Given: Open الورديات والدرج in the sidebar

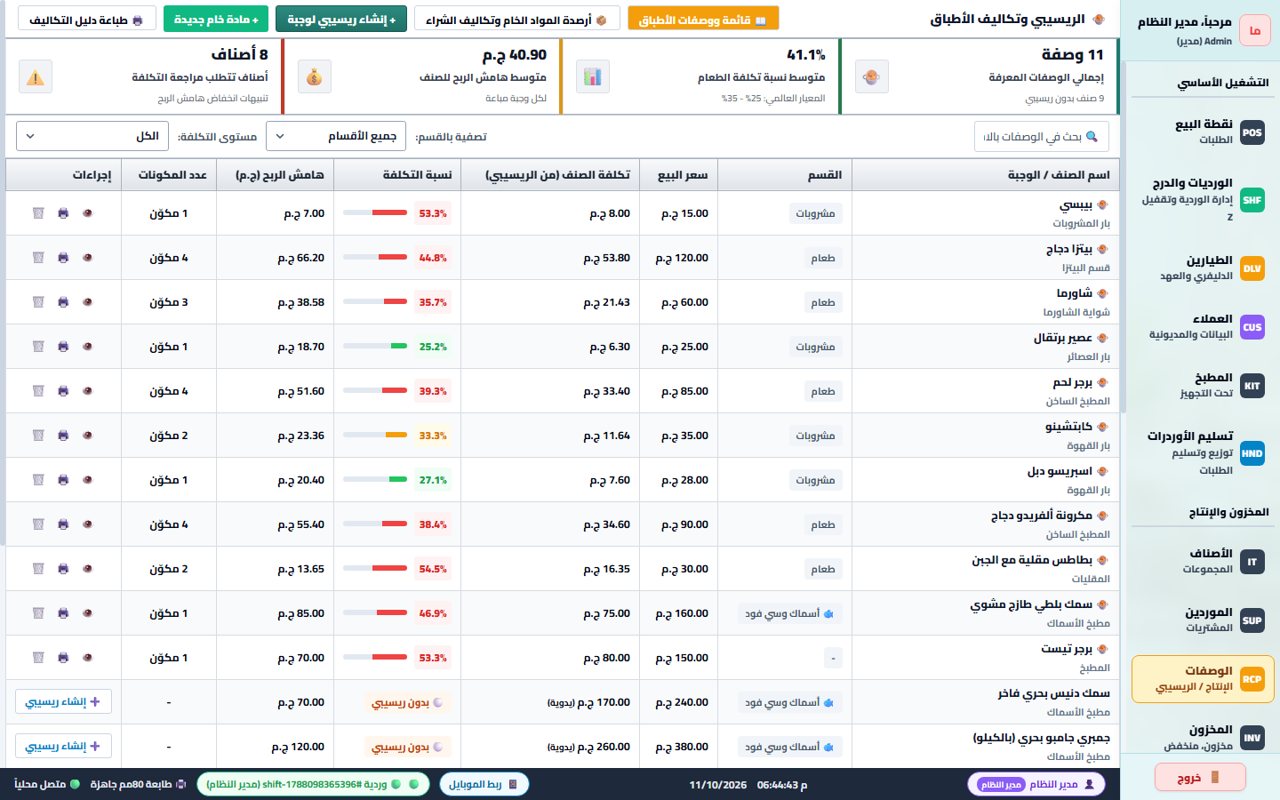Looking at the screenshot, I should (x=1202, y=200).
